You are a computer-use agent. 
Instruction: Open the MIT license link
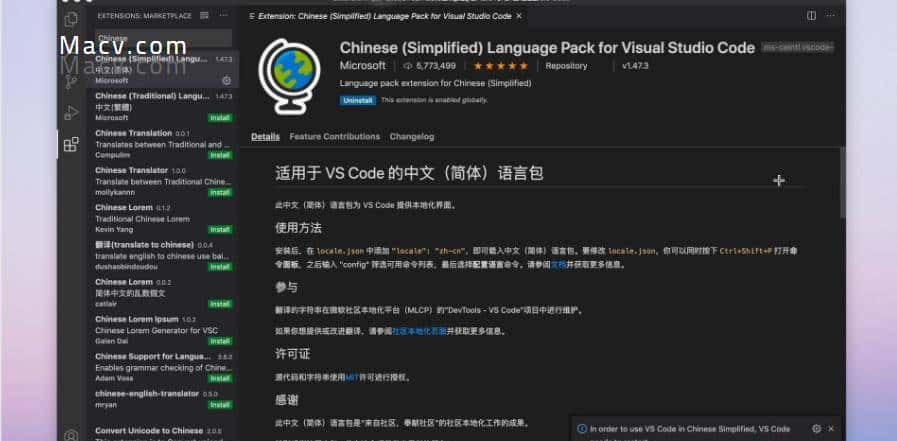[352, 378]
